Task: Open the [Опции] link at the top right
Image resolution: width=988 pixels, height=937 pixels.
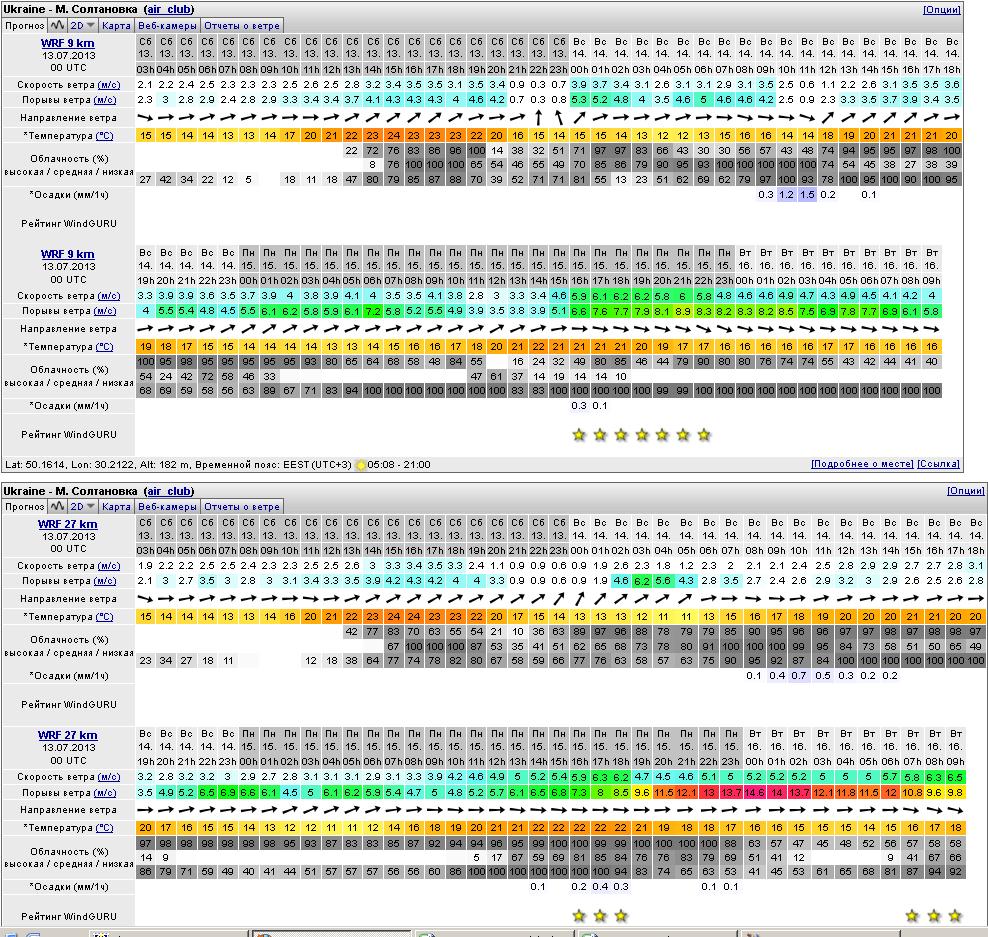Action: coord(941,9)
